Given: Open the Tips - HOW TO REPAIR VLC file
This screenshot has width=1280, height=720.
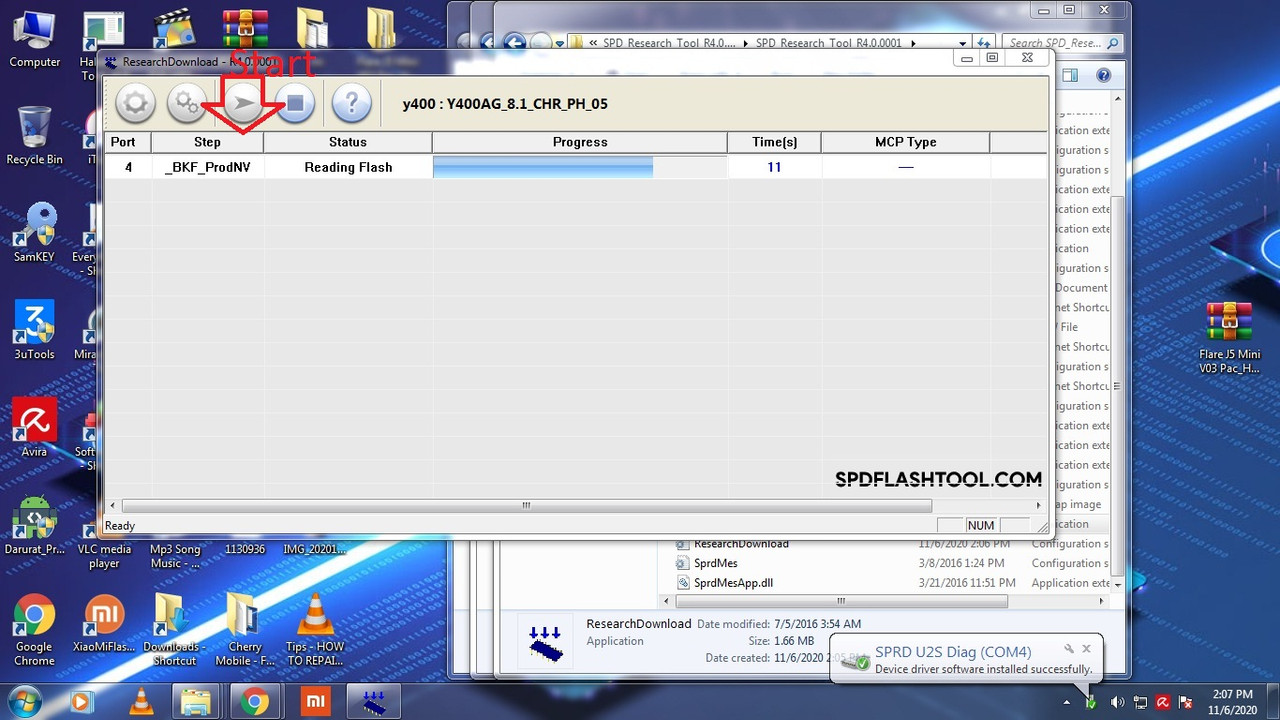Looking at the screenshot, I should pos(315,630).
